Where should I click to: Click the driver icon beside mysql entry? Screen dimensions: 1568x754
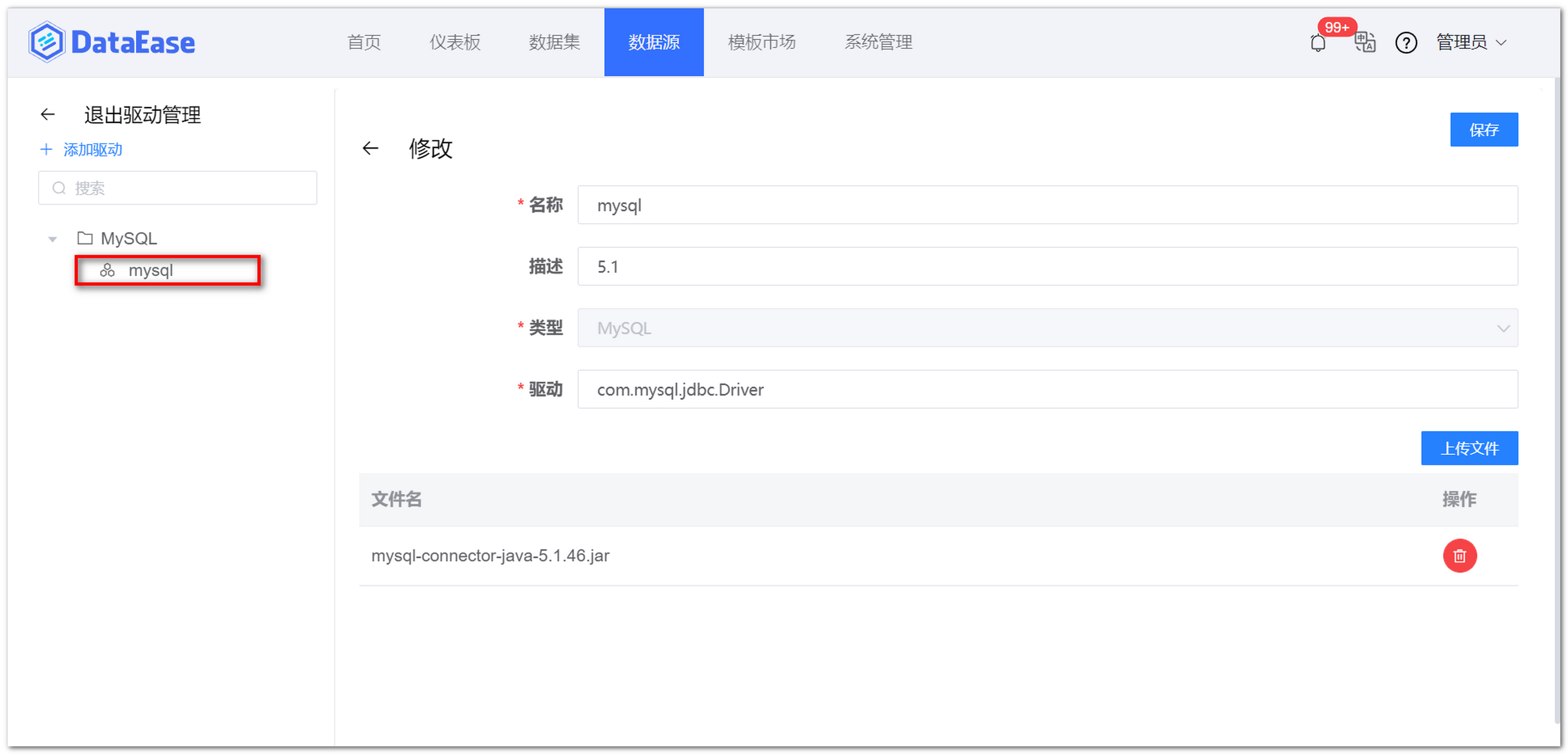pos(107,271)
